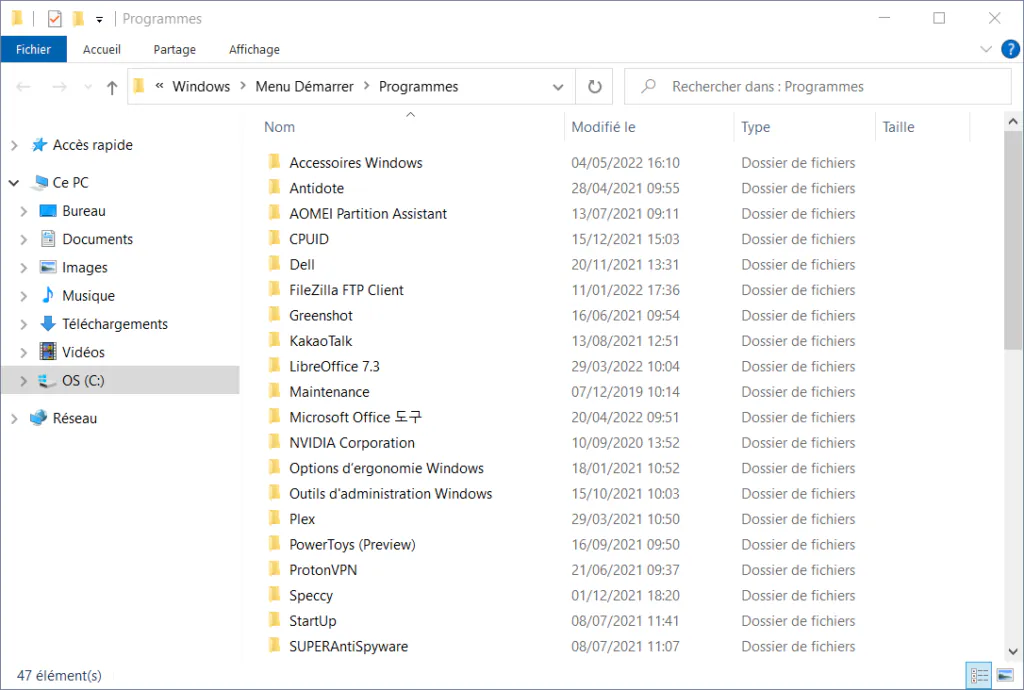Click the vertical scrollbar down arrow
The width and height of the screenshot is (1024, 690).
(1013, 651)
